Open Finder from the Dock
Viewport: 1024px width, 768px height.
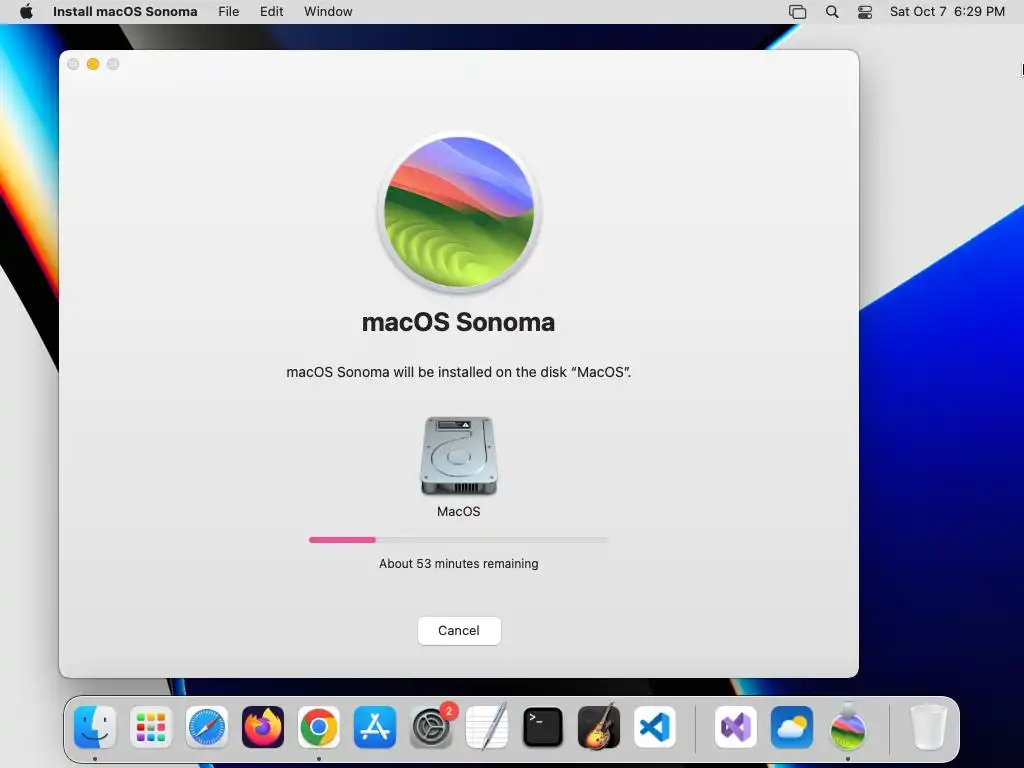point(95,727)
